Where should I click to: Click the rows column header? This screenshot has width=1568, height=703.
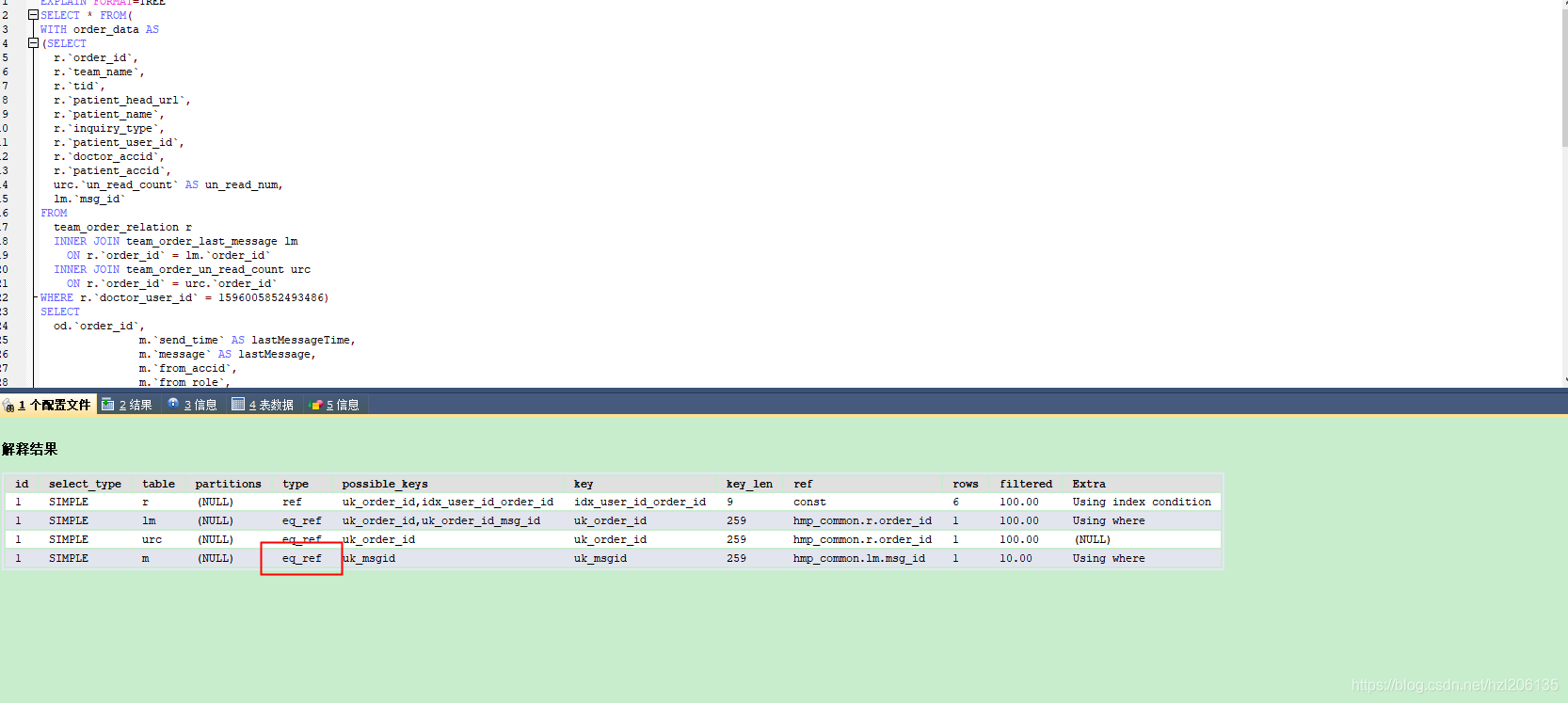coord(965,484)
